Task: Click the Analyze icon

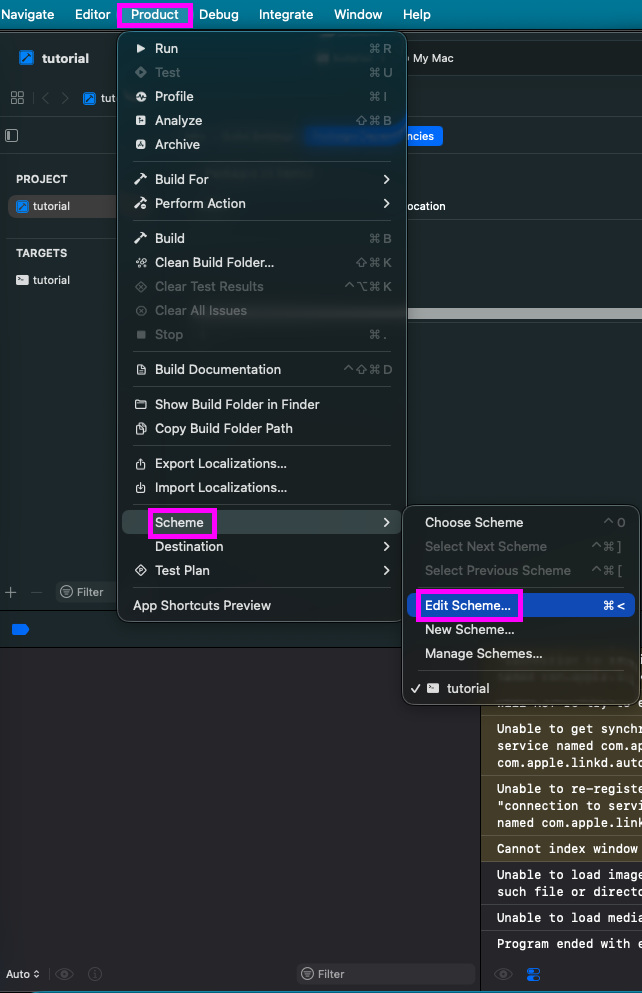Action: (141, 121)
